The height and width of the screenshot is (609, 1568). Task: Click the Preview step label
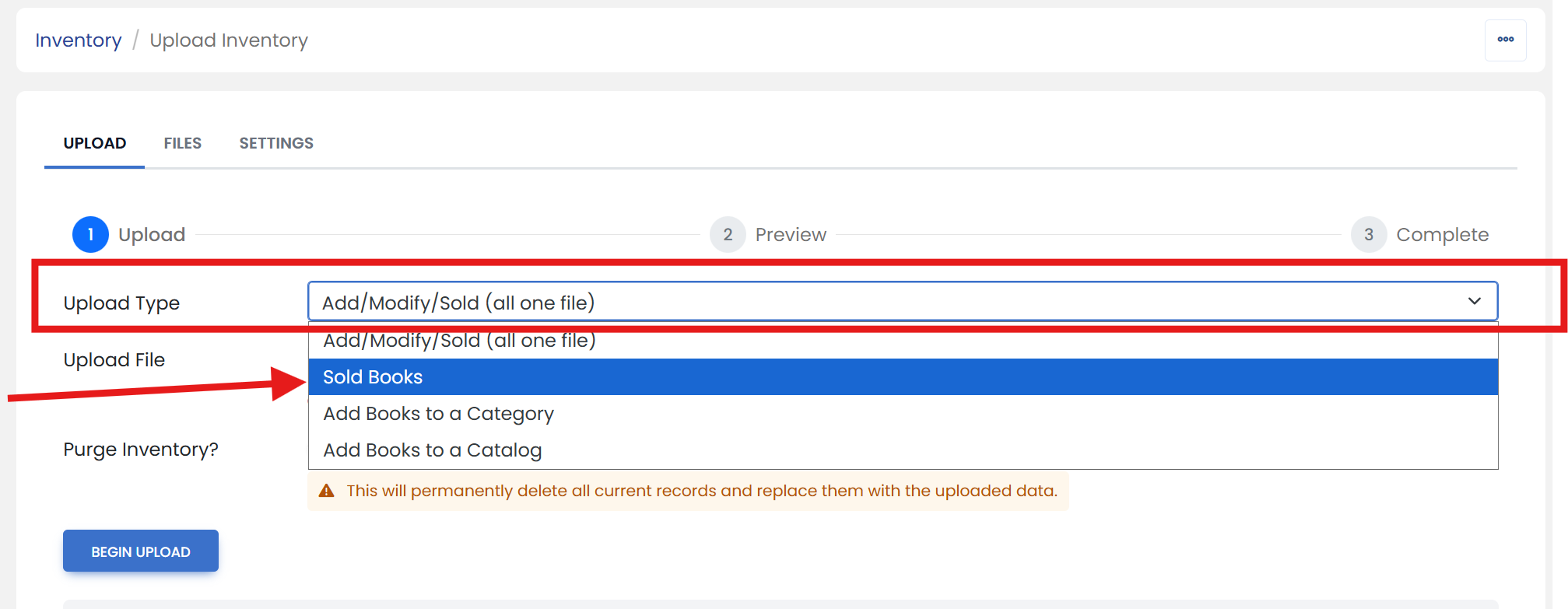(791, 235)
